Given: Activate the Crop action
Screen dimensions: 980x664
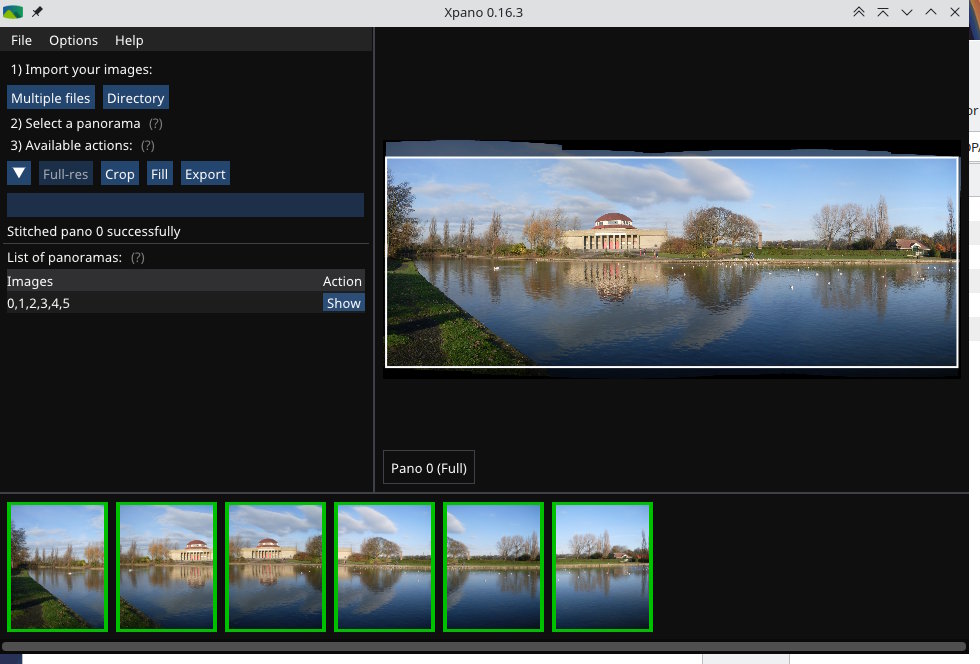Looking at the screenshot, I should [119, 174].
